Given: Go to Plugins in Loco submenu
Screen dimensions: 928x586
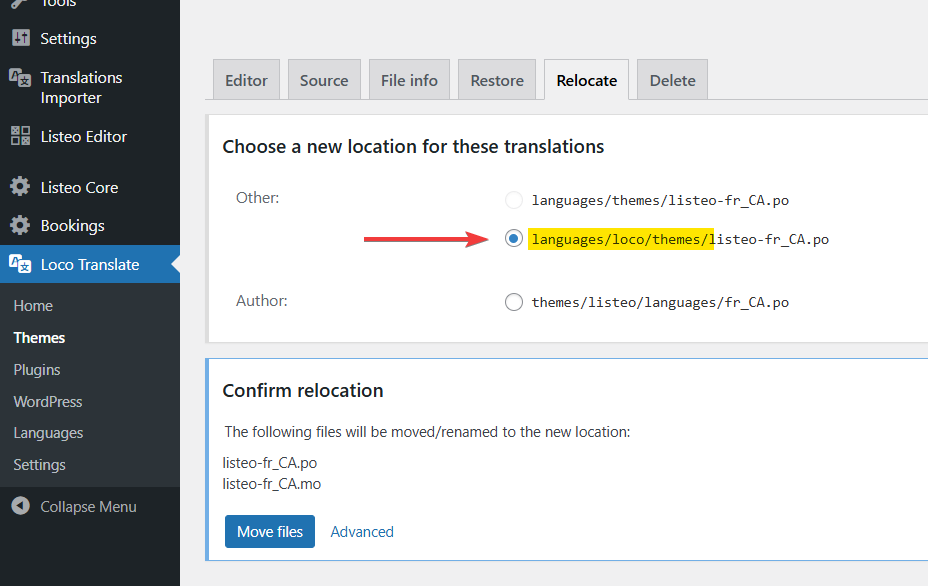Looking at the screenshot, I should (37, 370).
